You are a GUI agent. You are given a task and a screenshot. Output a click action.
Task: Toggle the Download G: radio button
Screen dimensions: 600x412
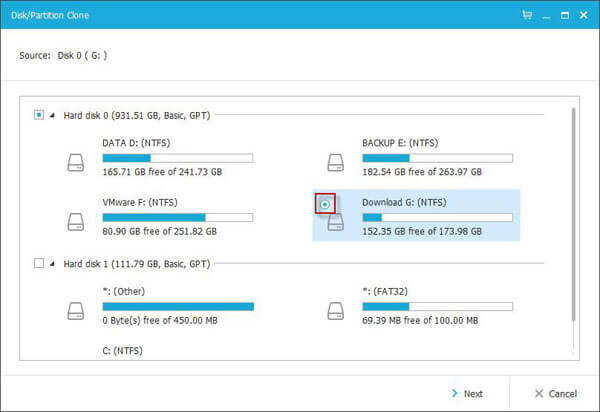[x=325, y=204]
